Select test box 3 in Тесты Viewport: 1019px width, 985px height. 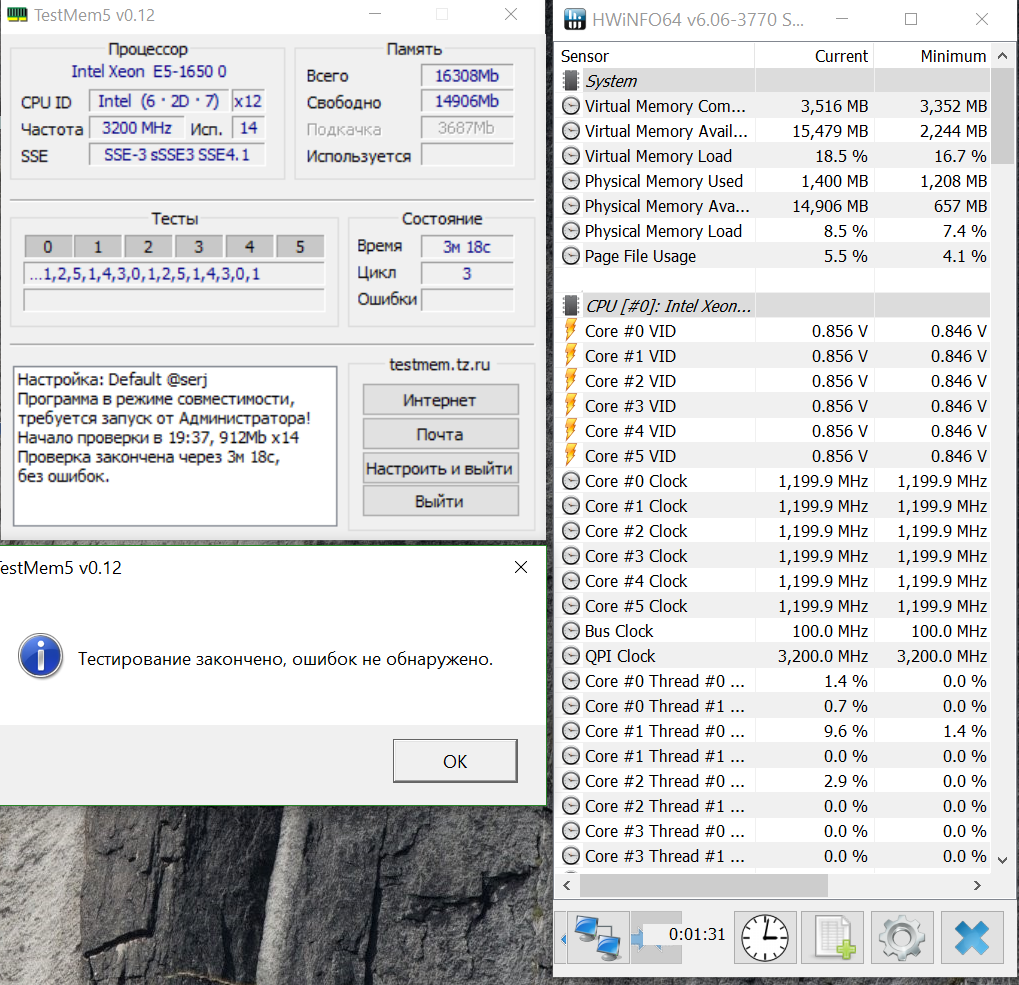199,246
